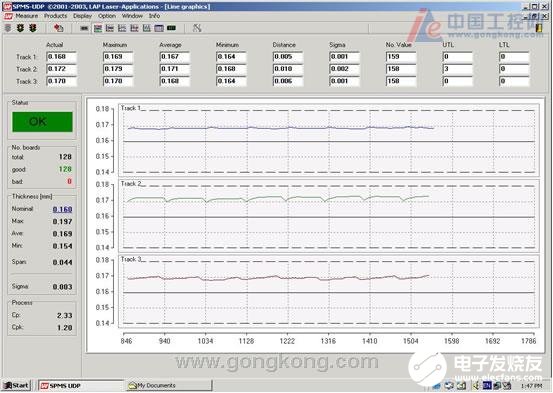The height and width of the screenshot is (393, 553).
Task: Open the Display menu
Action: pos(83,16)
